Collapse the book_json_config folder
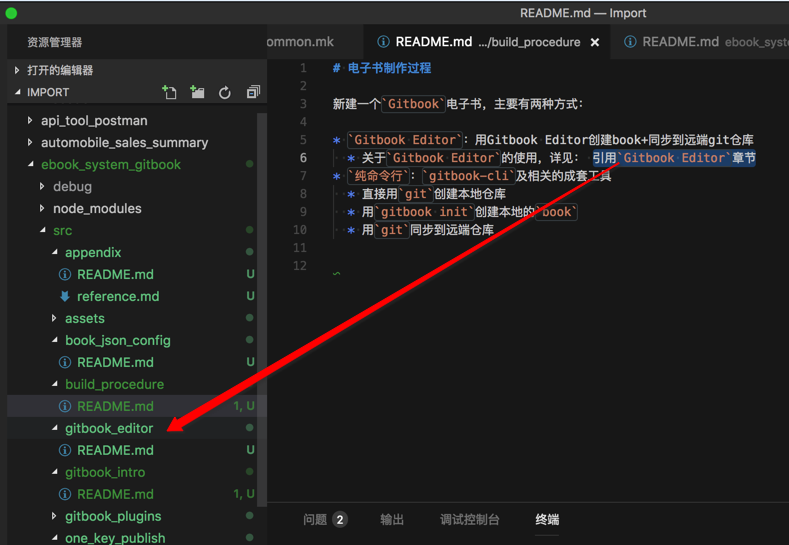 pyautogui.click(x=55, y=340)
